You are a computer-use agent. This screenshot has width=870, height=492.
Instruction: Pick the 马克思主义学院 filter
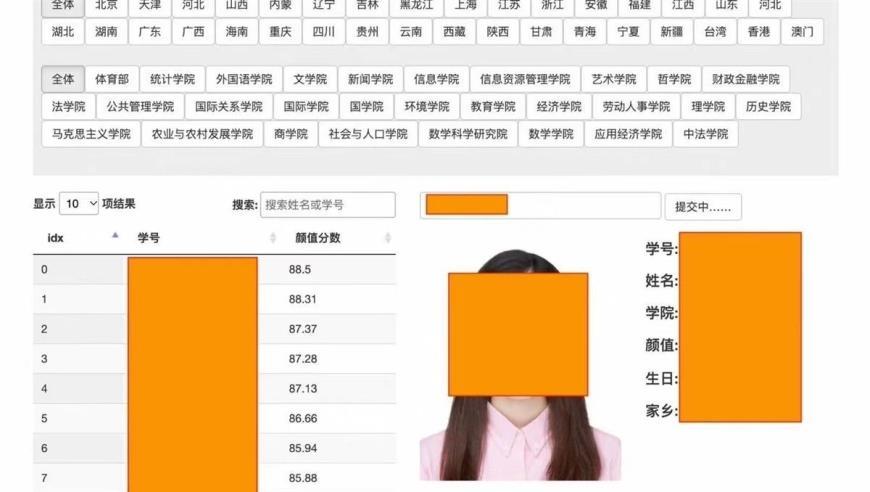[x=92, y=134]
